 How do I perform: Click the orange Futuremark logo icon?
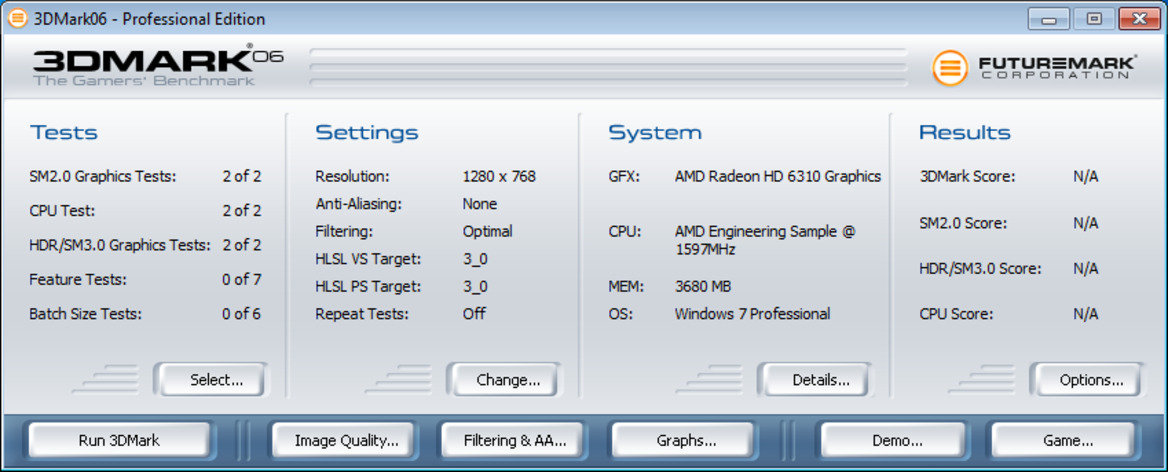[950, 68]
